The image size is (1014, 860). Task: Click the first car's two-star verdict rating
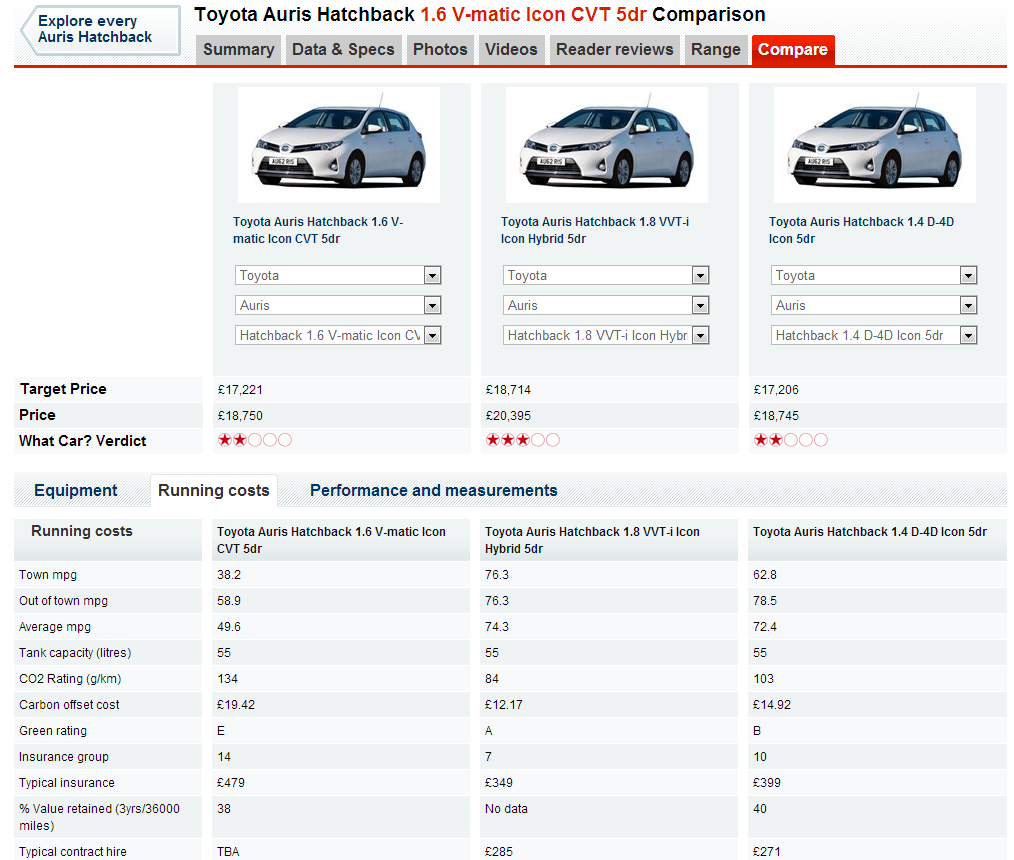254,440
